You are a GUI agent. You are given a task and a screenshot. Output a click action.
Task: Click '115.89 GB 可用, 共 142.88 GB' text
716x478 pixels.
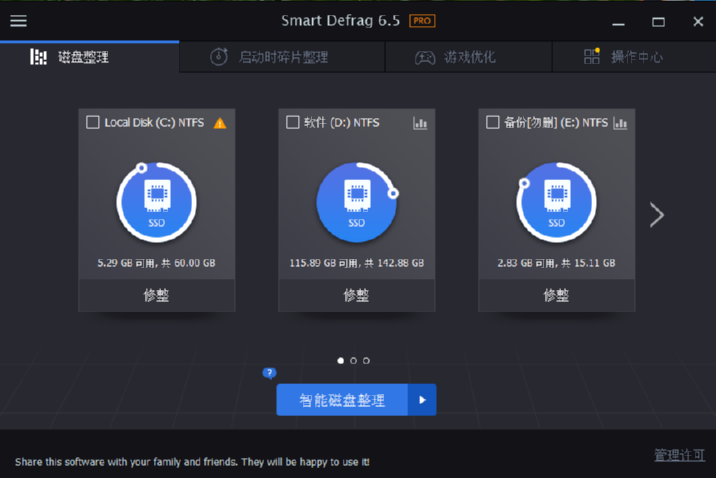357,263
